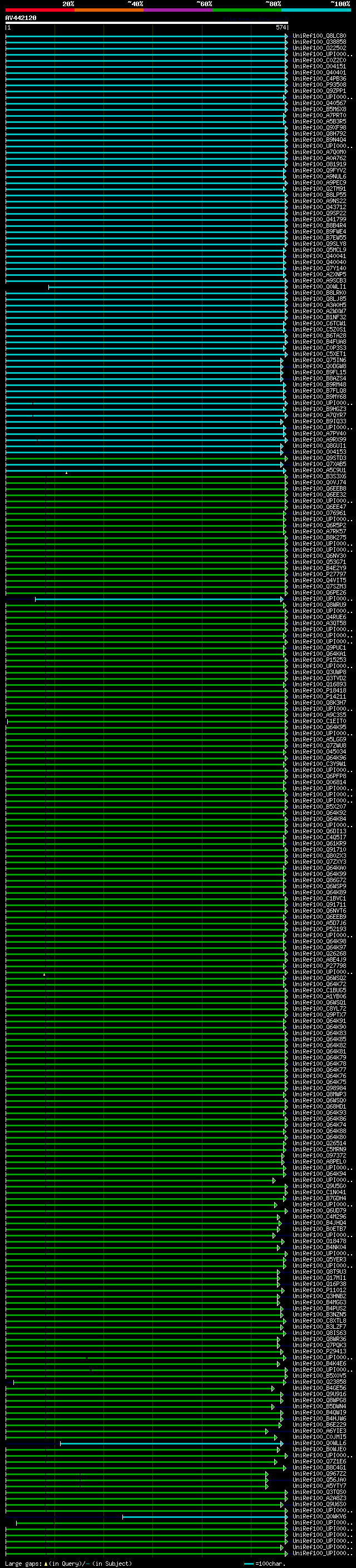Click the shortened alignment bar for UniRef100_Q0WLI1
The width and height of the screenshot is (356, 1568).
coord(168,286)
